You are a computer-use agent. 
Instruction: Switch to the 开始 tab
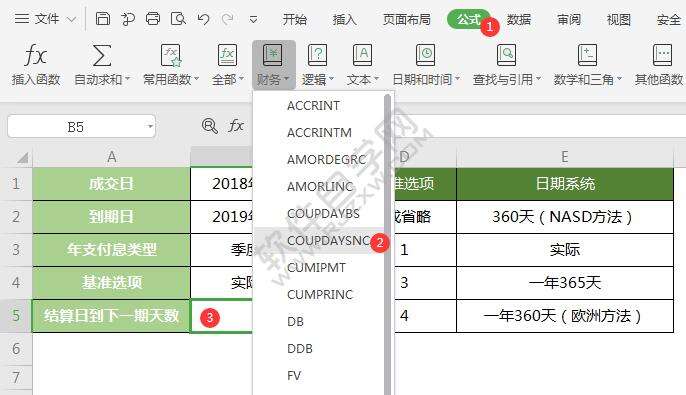pyautogui.click(x=294, y=19)
